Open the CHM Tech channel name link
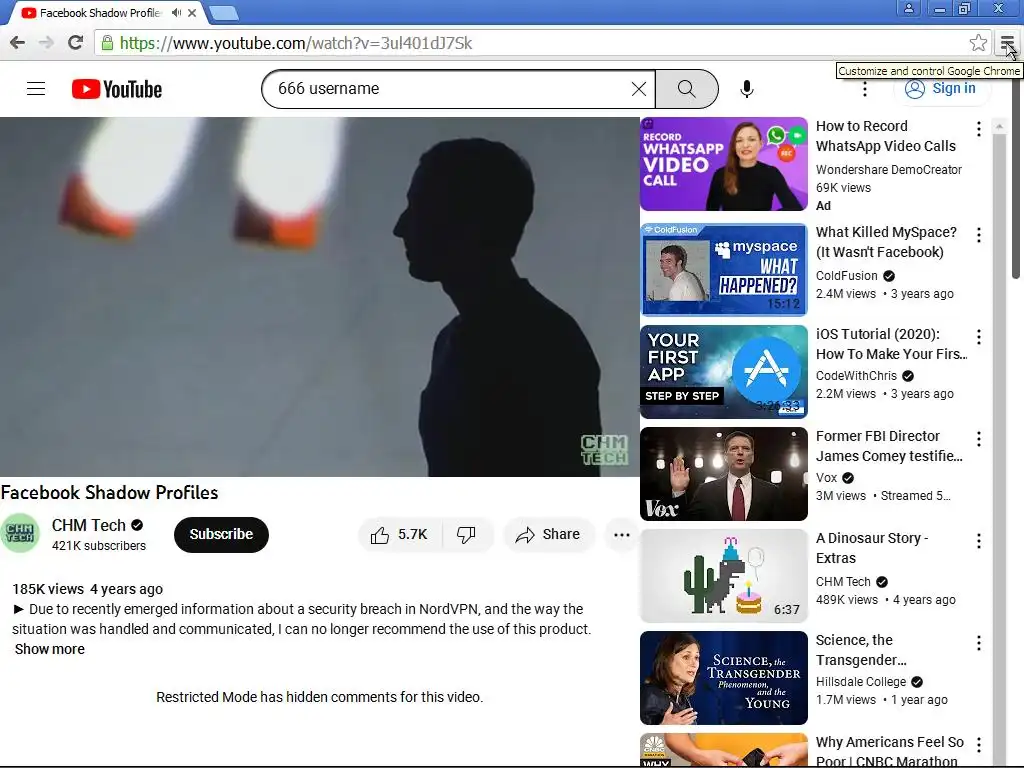The image size is (1024, 768). (x=89, y=525)
